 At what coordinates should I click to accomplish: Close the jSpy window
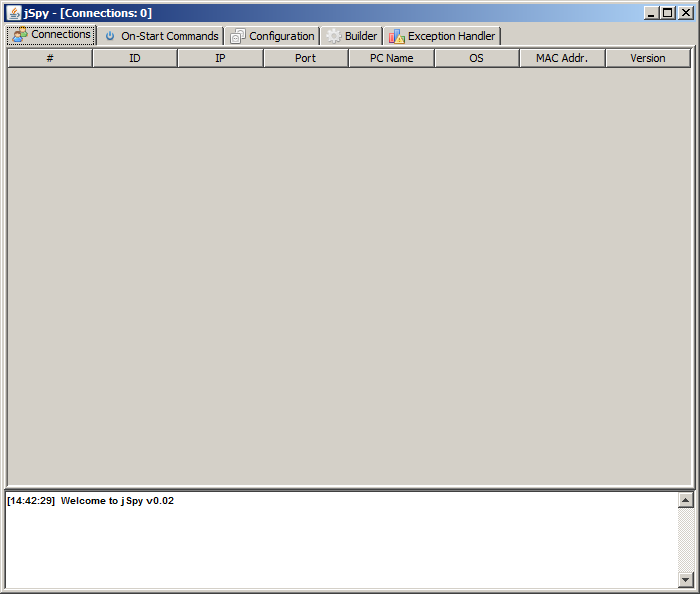click(x=685, y=13)
